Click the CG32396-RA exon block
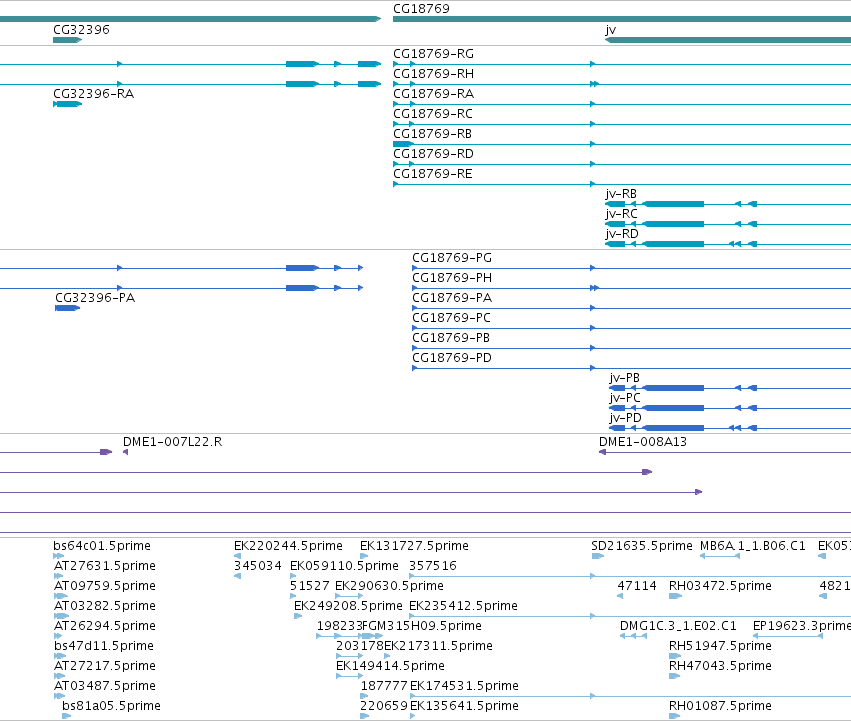Viewport: 851px width, 721px height. point(67,104)
